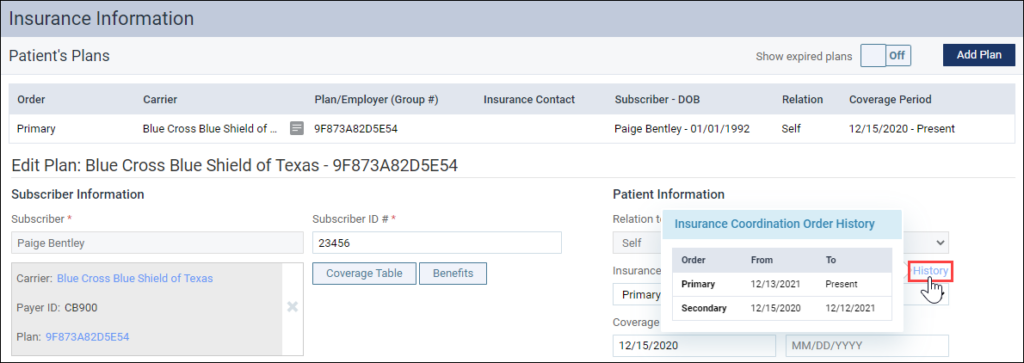
Task: Open the Coverage Table
Action: coord(364,273)
